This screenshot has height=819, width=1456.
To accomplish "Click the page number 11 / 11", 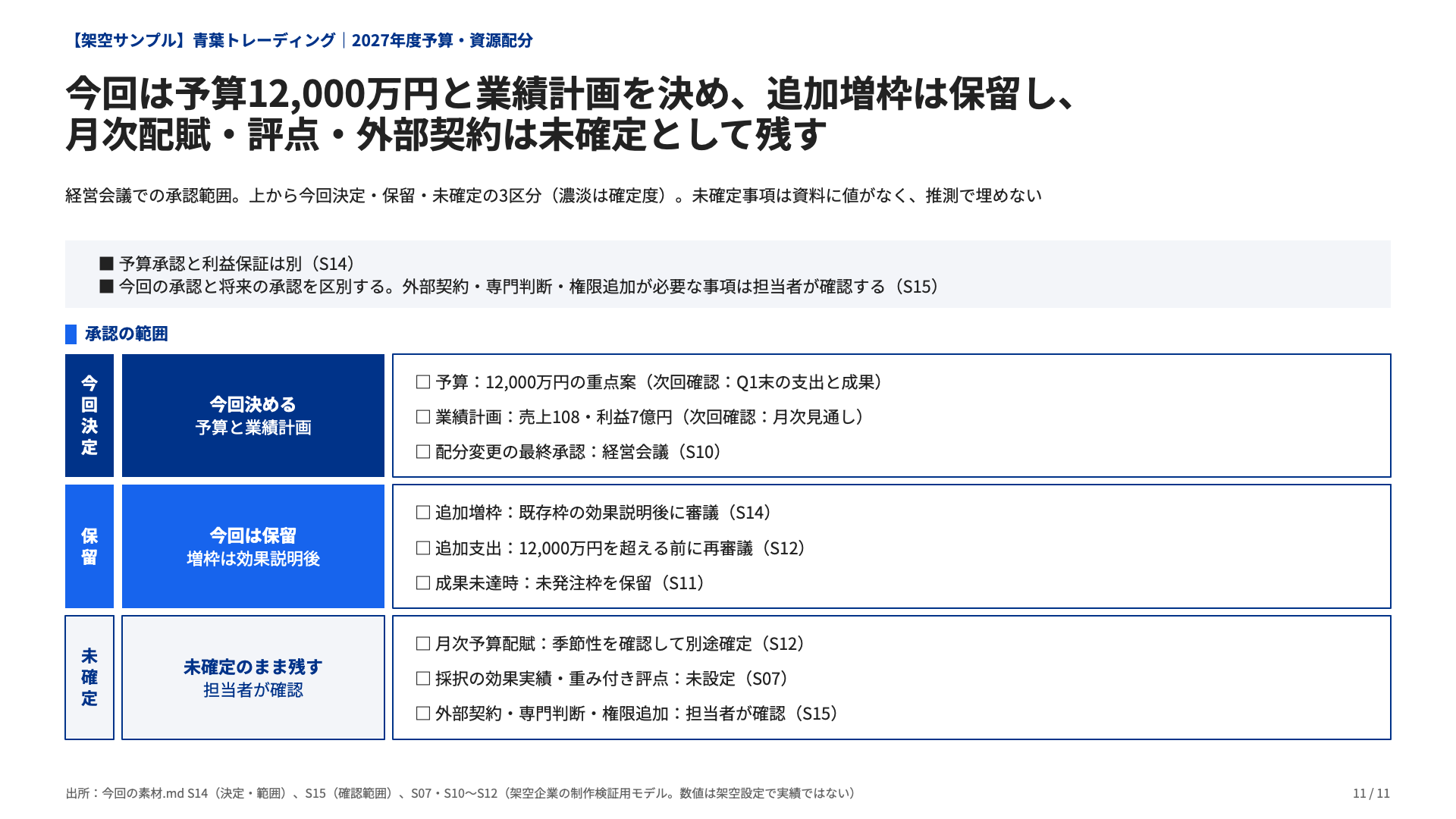I will click(1371, 793).
